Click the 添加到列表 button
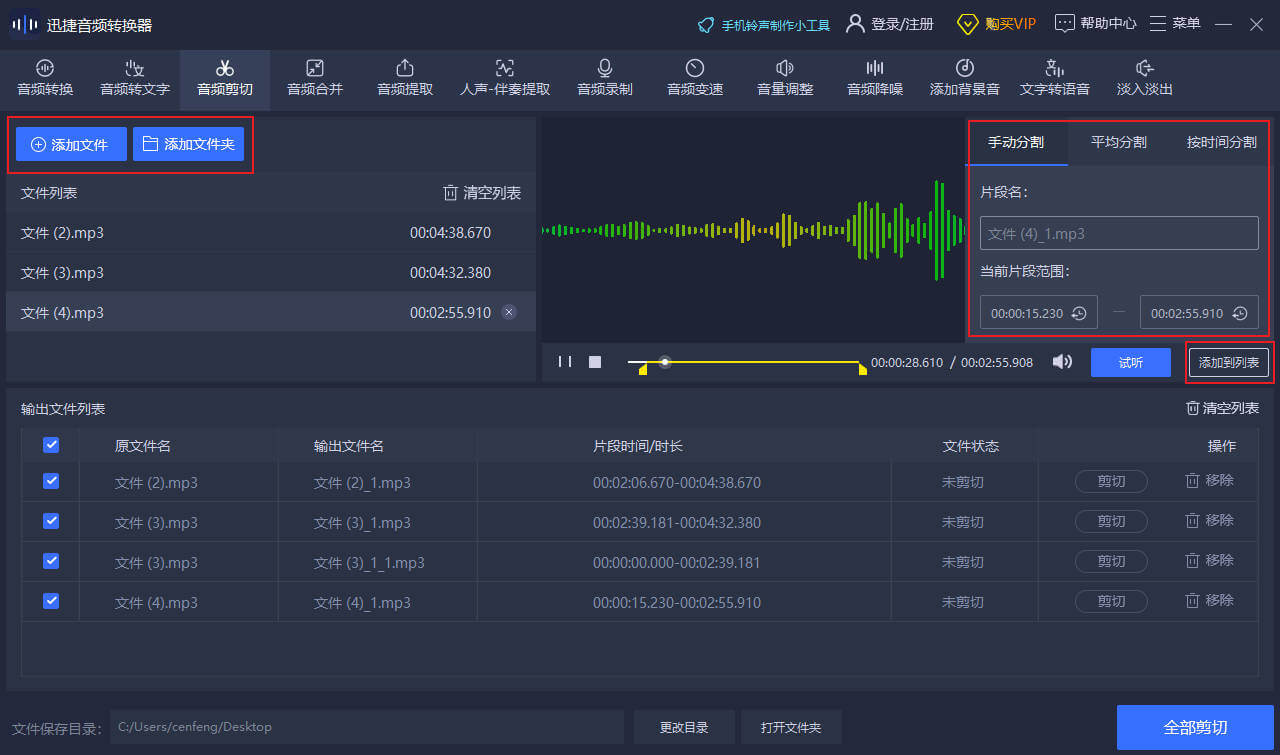The height and width of the screenshot is (755, 1280). point(1229,363)
